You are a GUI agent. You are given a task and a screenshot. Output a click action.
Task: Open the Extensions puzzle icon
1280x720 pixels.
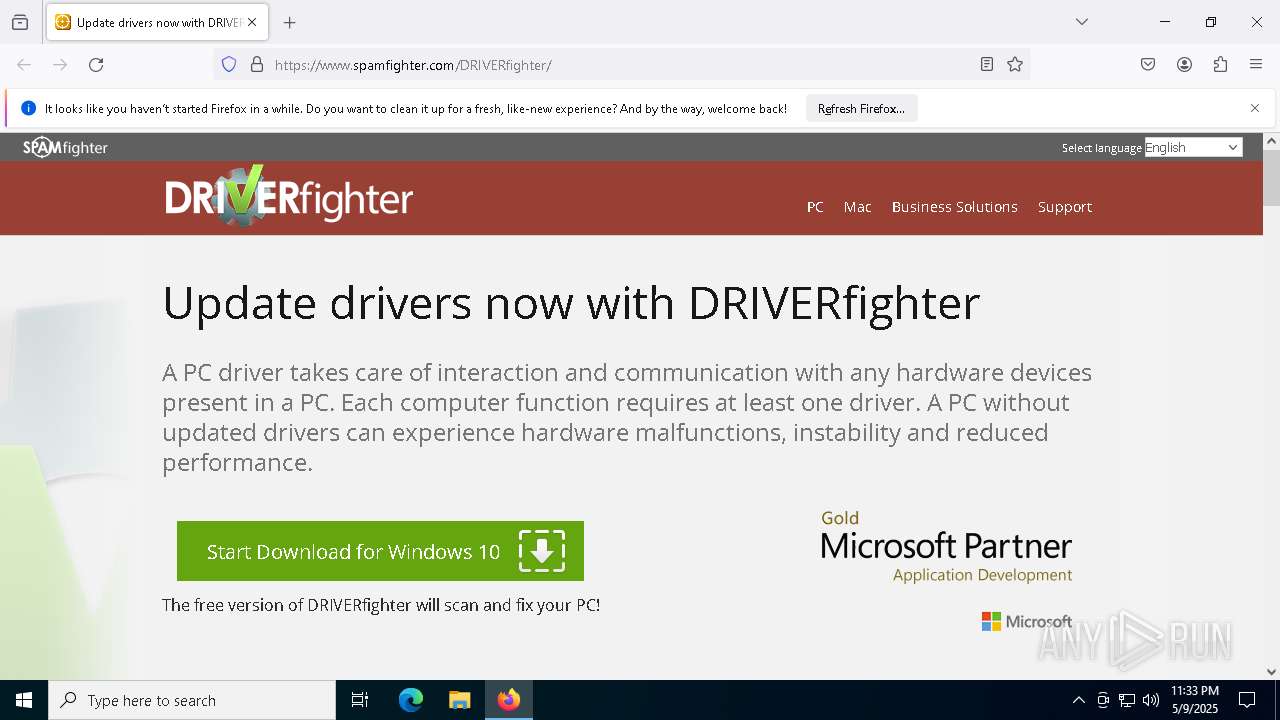click(x=1220, y=65)
